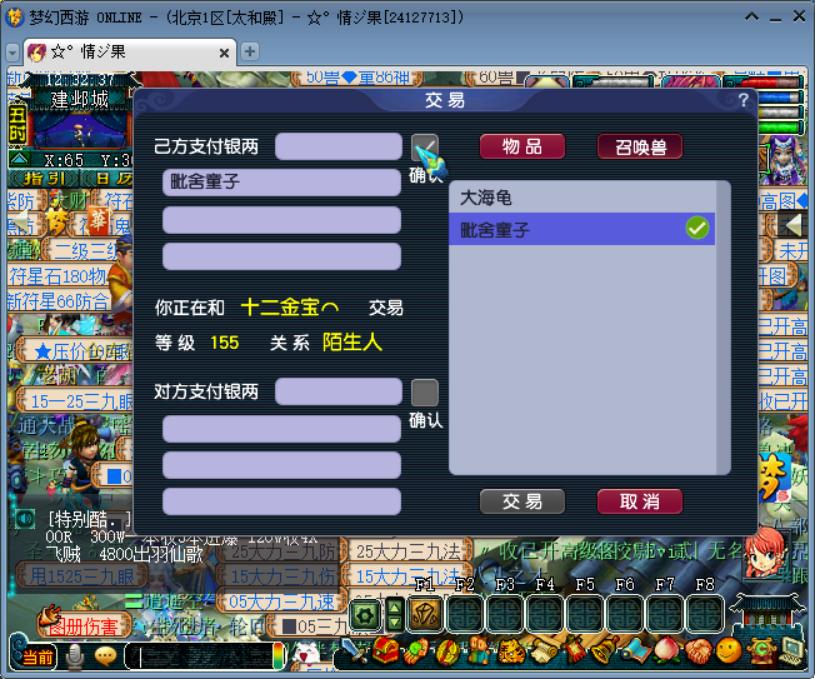Click the 取消 cancel button
This screenshot has height=679, width=815.
(x=640, y=501)
